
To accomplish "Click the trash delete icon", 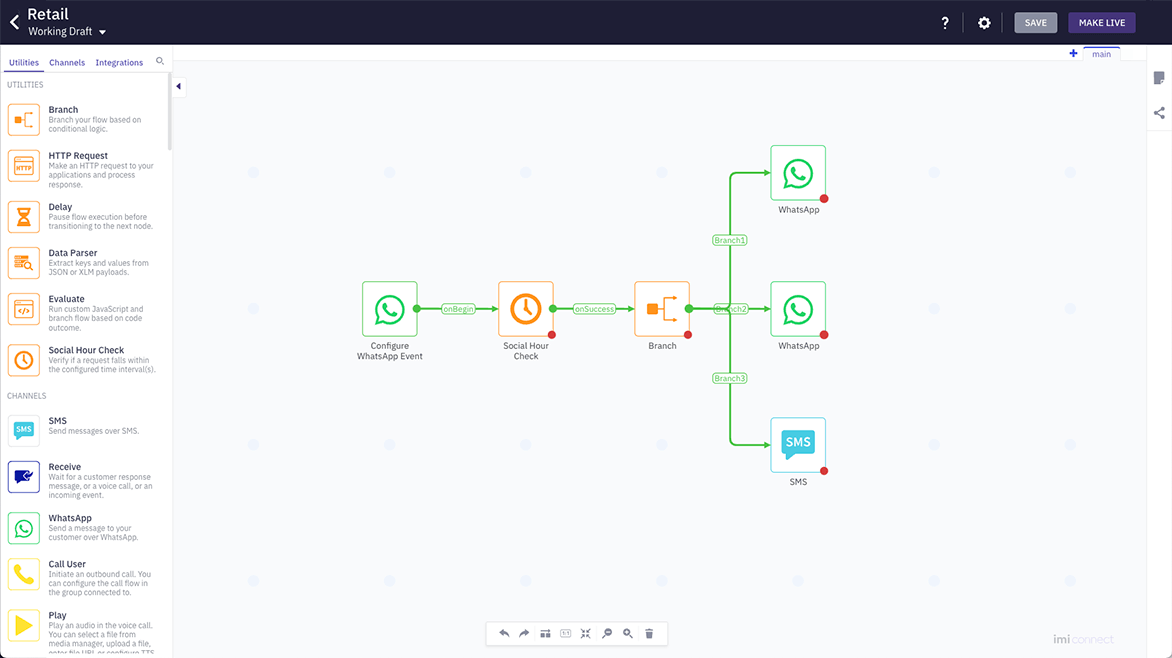I will pyautogui.click(x=649, y=633).
